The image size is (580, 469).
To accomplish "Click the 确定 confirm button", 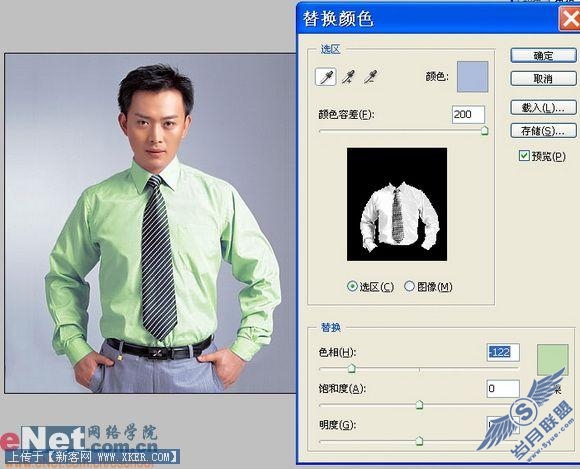I will (543, 56).
